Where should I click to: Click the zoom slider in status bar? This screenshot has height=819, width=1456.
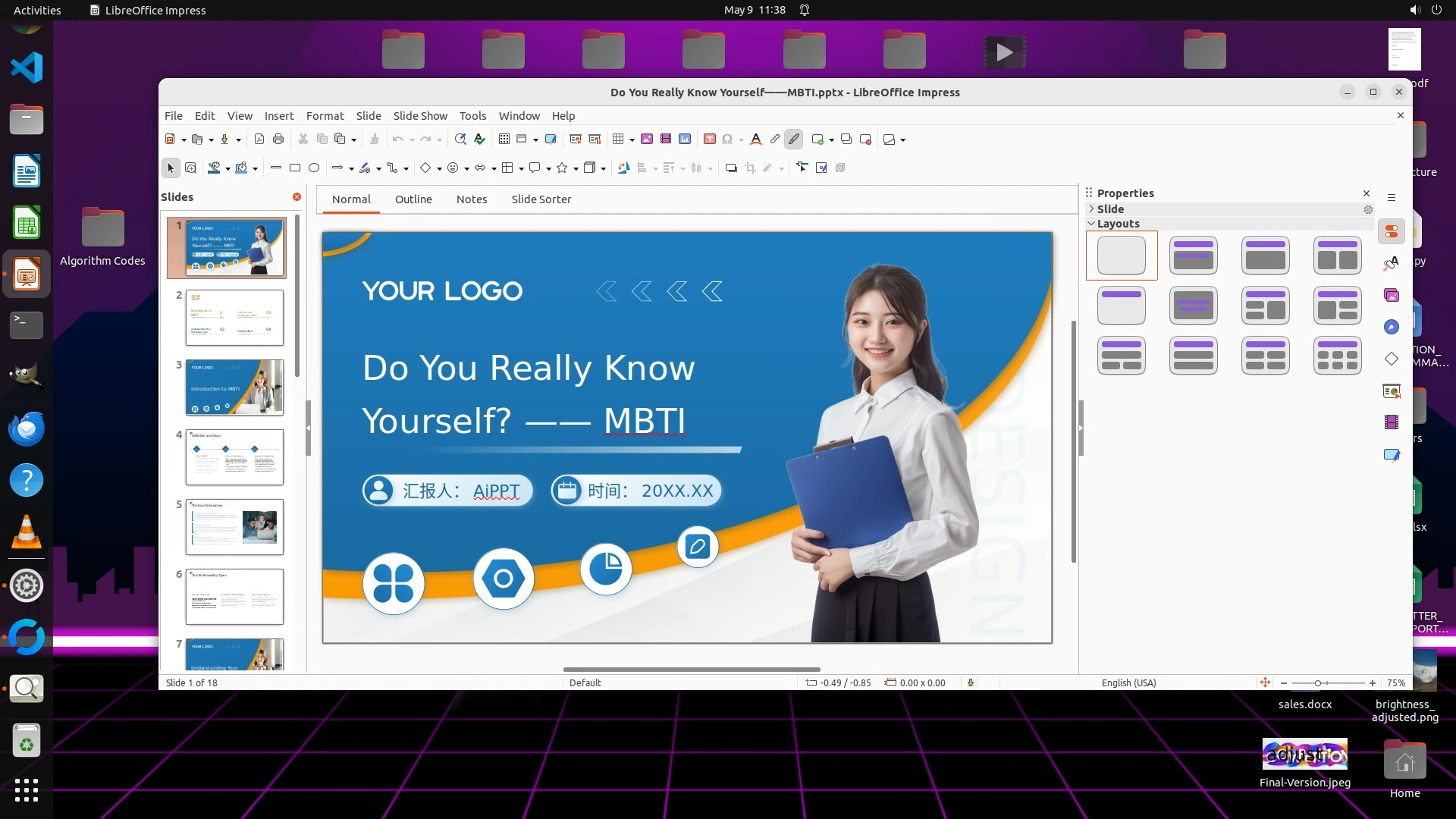[x=1318, y=682]
